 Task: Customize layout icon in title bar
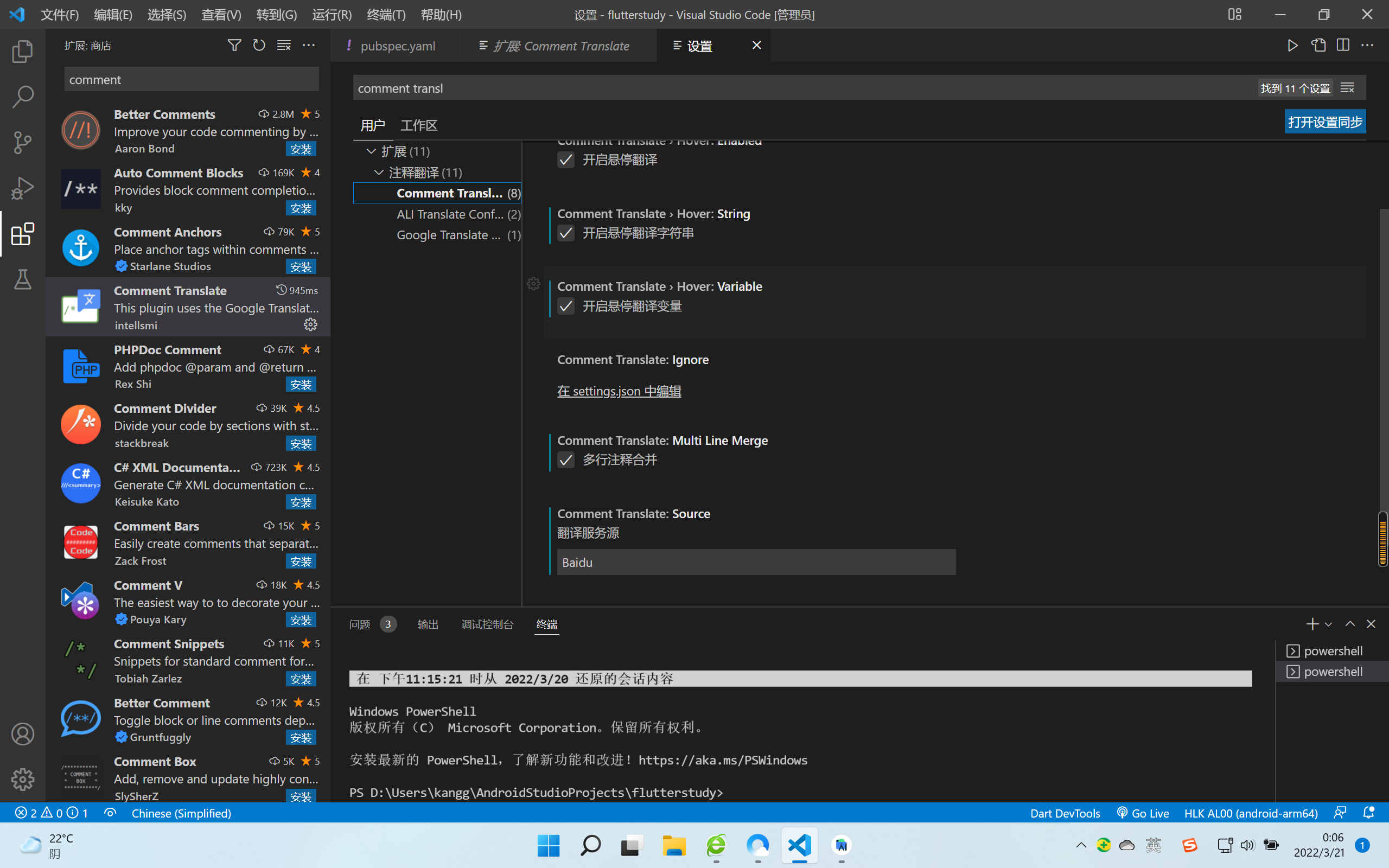pyautogui.click(x=1234, y=14)
